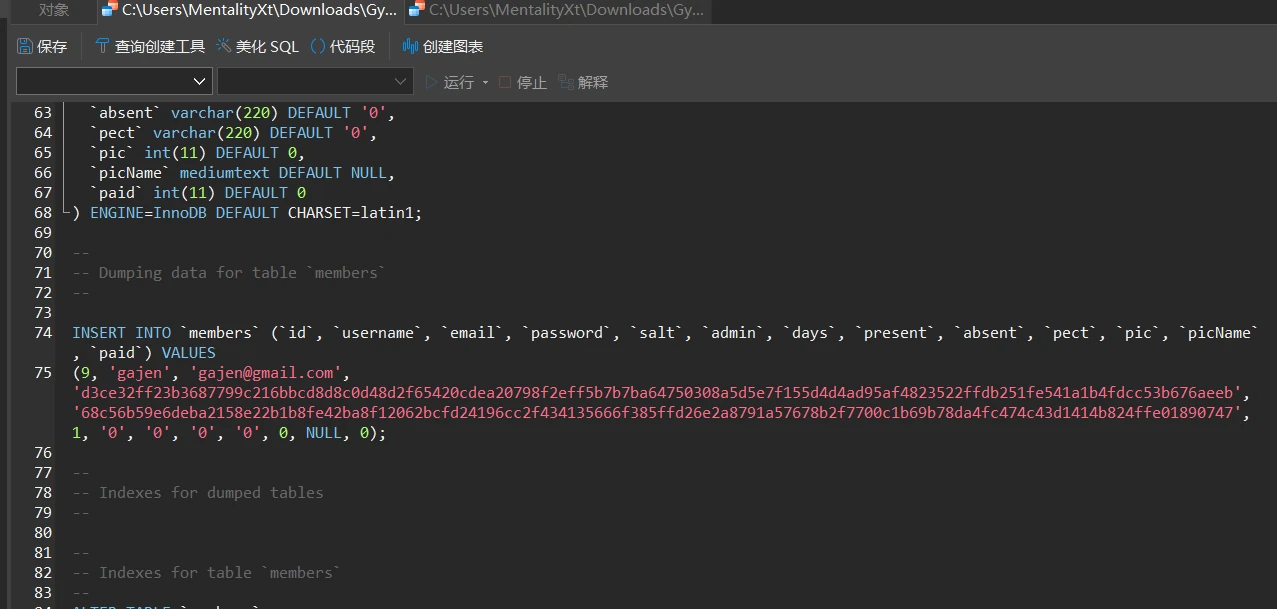Click the `paid` int(11) DEFAULT 0 line
The image size is (1277, 609).
point(197,193)
